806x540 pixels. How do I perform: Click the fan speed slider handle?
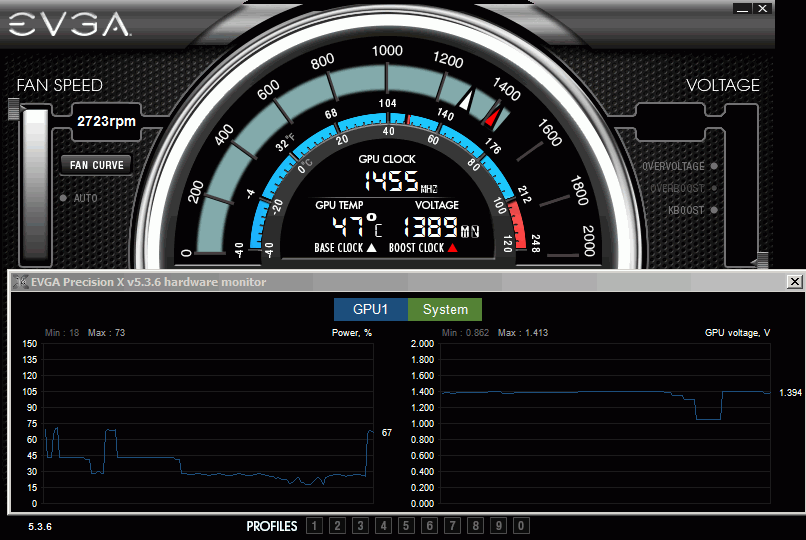pyautogui.click(x=14, y=109)
